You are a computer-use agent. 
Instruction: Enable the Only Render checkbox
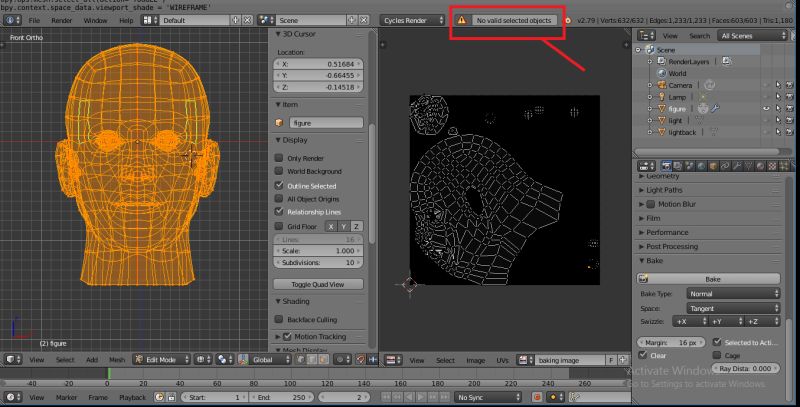(279, 158)
